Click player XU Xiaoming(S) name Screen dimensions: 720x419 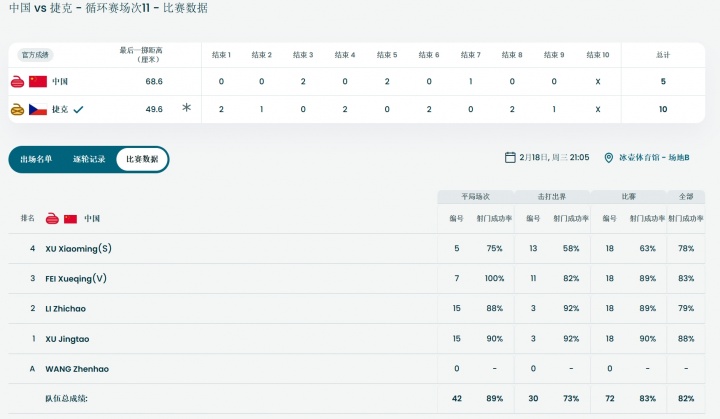point(78,249)
